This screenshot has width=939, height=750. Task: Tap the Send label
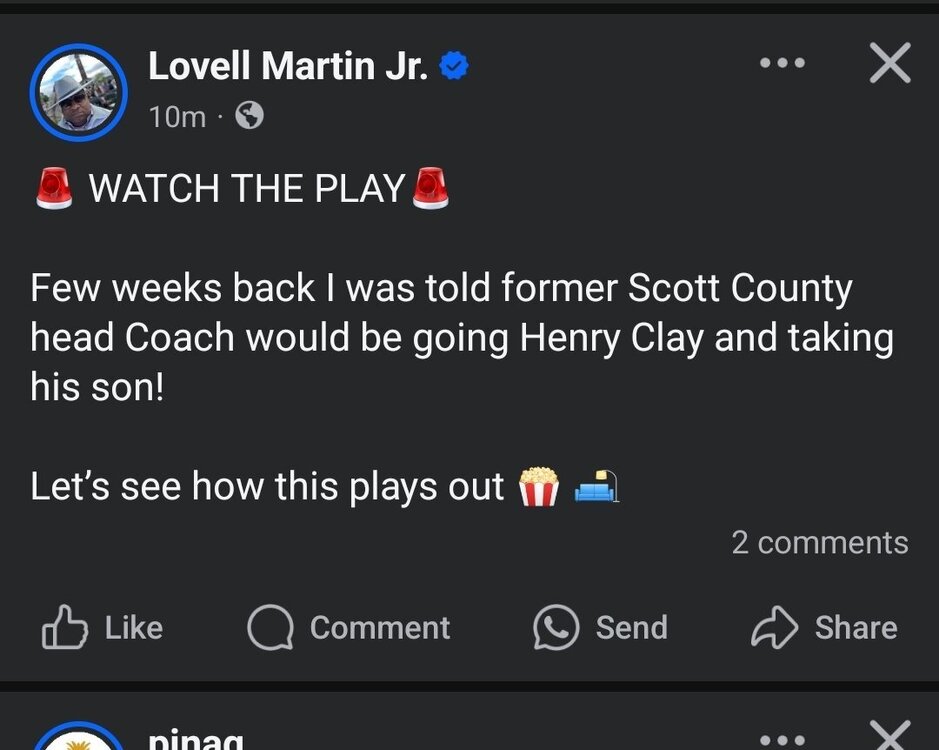[631, 628]
